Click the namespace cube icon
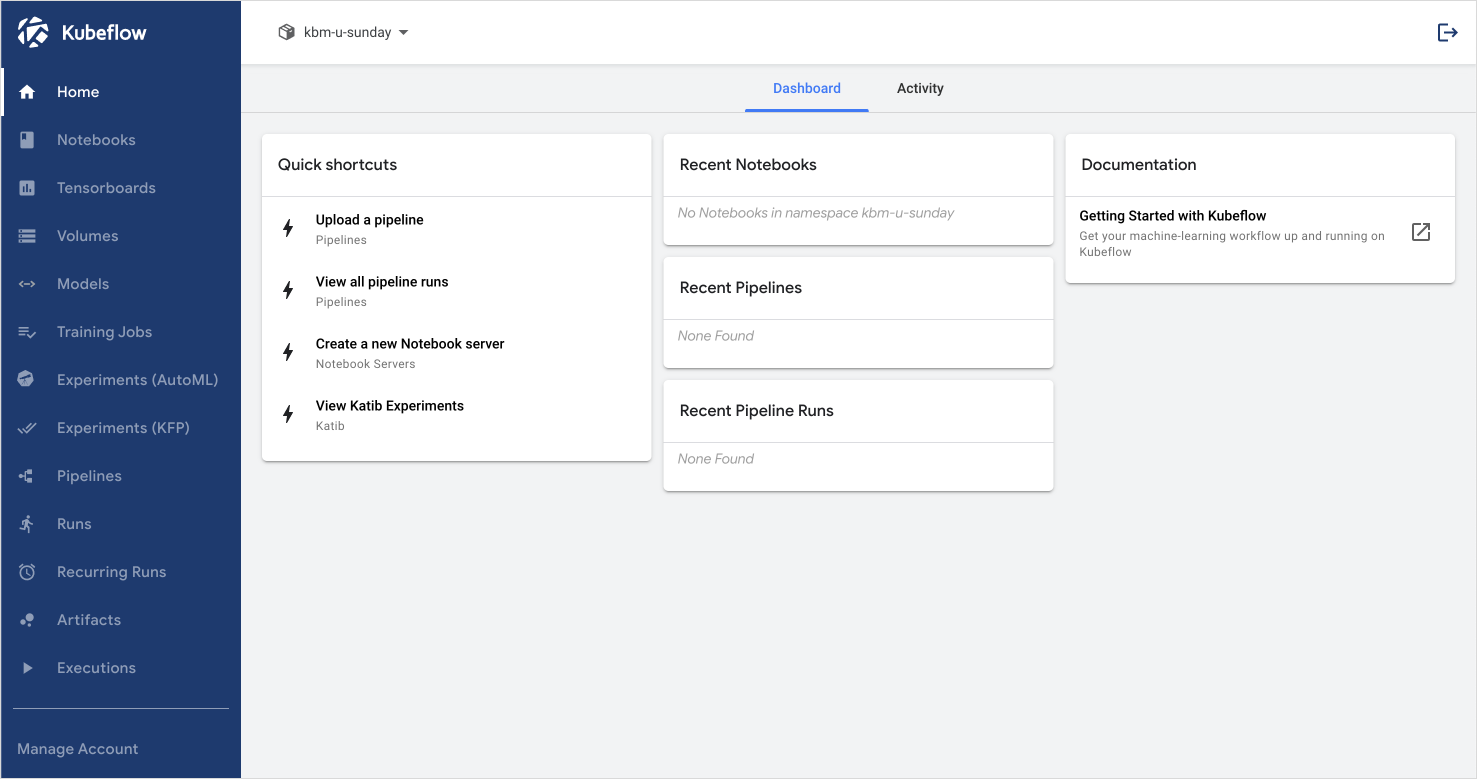 click(287, 32)
